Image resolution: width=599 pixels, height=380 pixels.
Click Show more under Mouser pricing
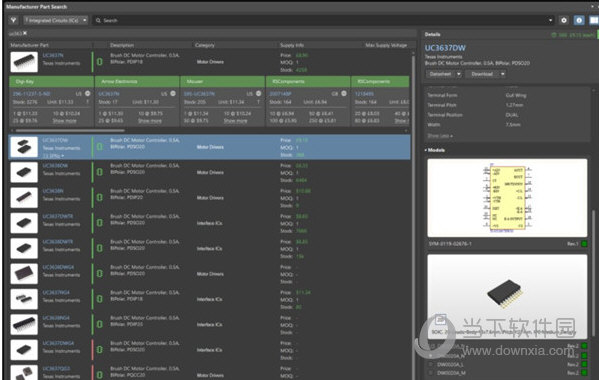coord(235,121)
